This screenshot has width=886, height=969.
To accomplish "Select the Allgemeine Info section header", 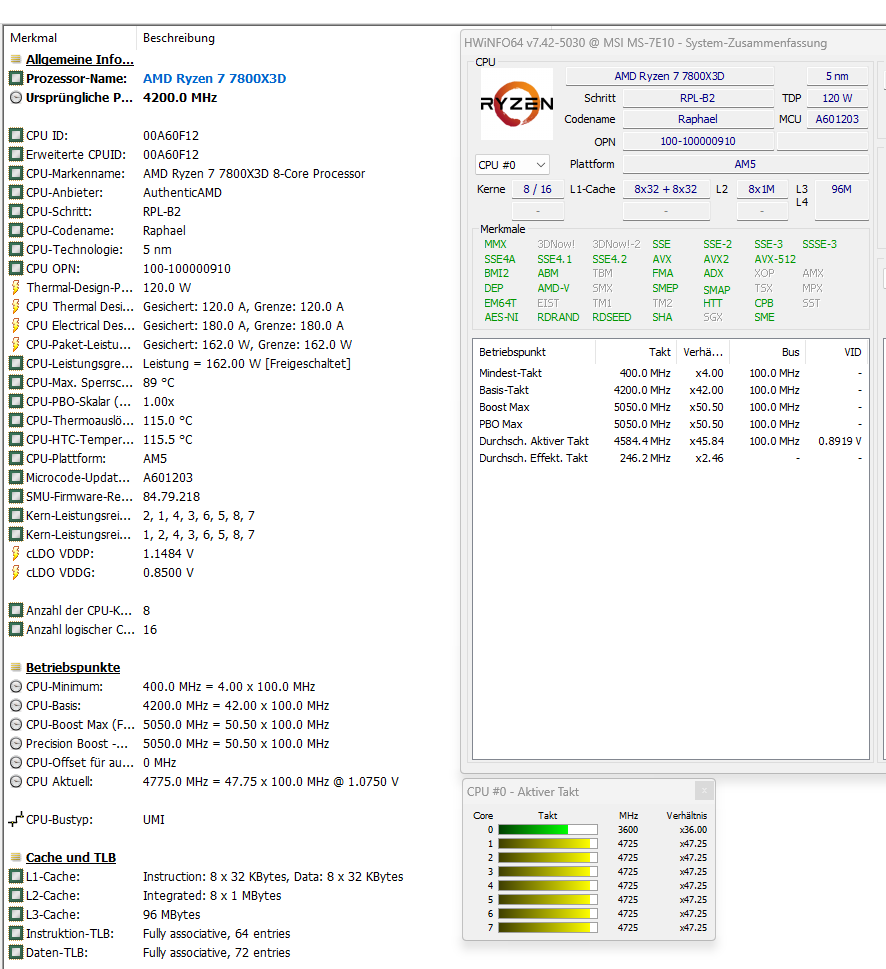I will (x=80, y=59).
